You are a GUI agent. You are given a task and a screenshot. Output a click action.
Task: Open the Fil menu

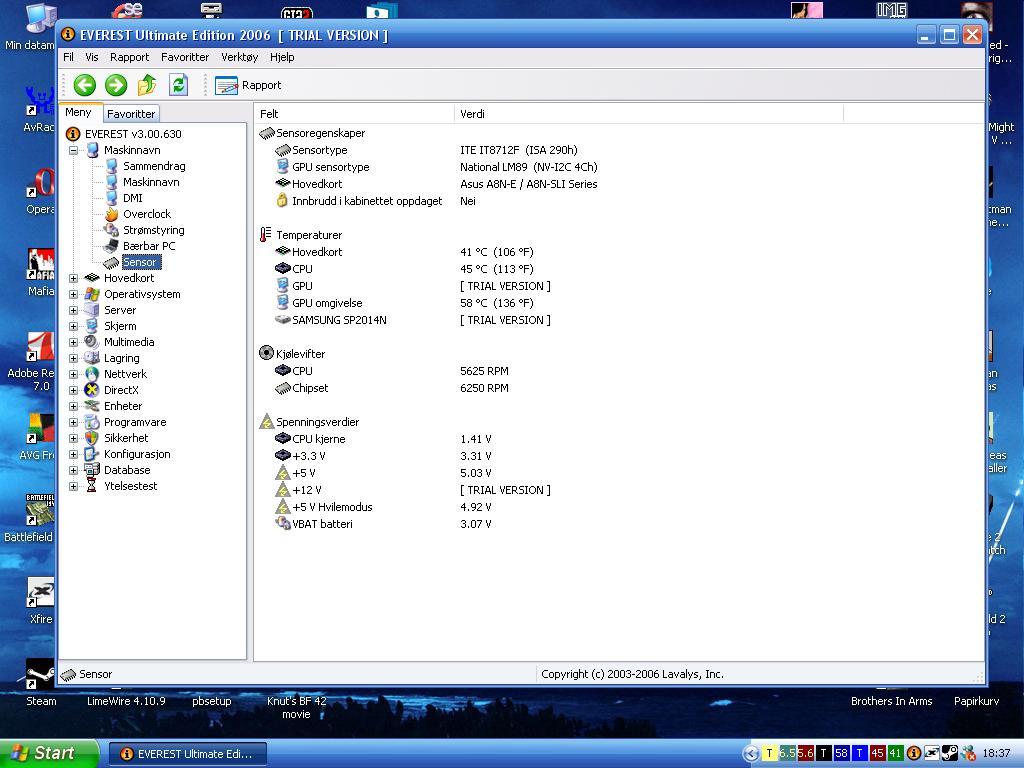click(x=68, y=57)
